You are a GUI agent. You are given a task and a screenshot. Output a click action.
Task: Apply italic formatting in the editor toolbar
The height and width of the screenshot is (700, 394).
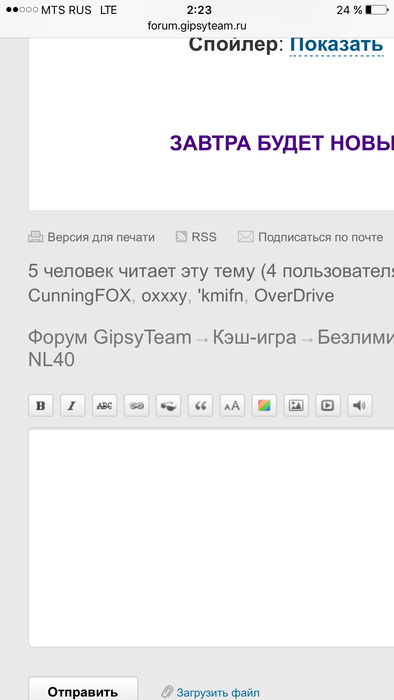click(73, 405)
